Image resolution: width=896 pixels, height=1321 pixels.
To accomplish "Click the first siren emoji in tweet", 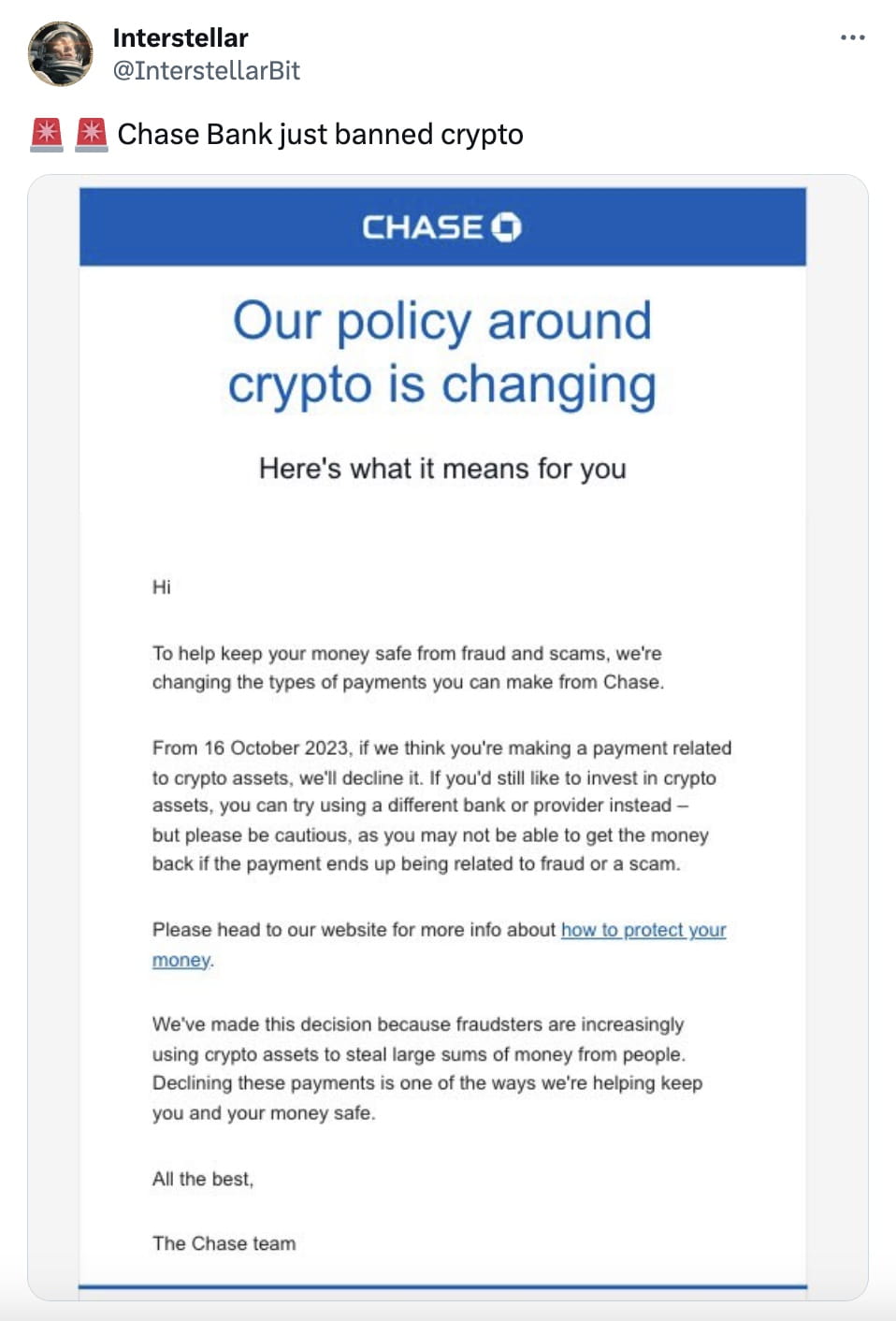I will 46,134.
